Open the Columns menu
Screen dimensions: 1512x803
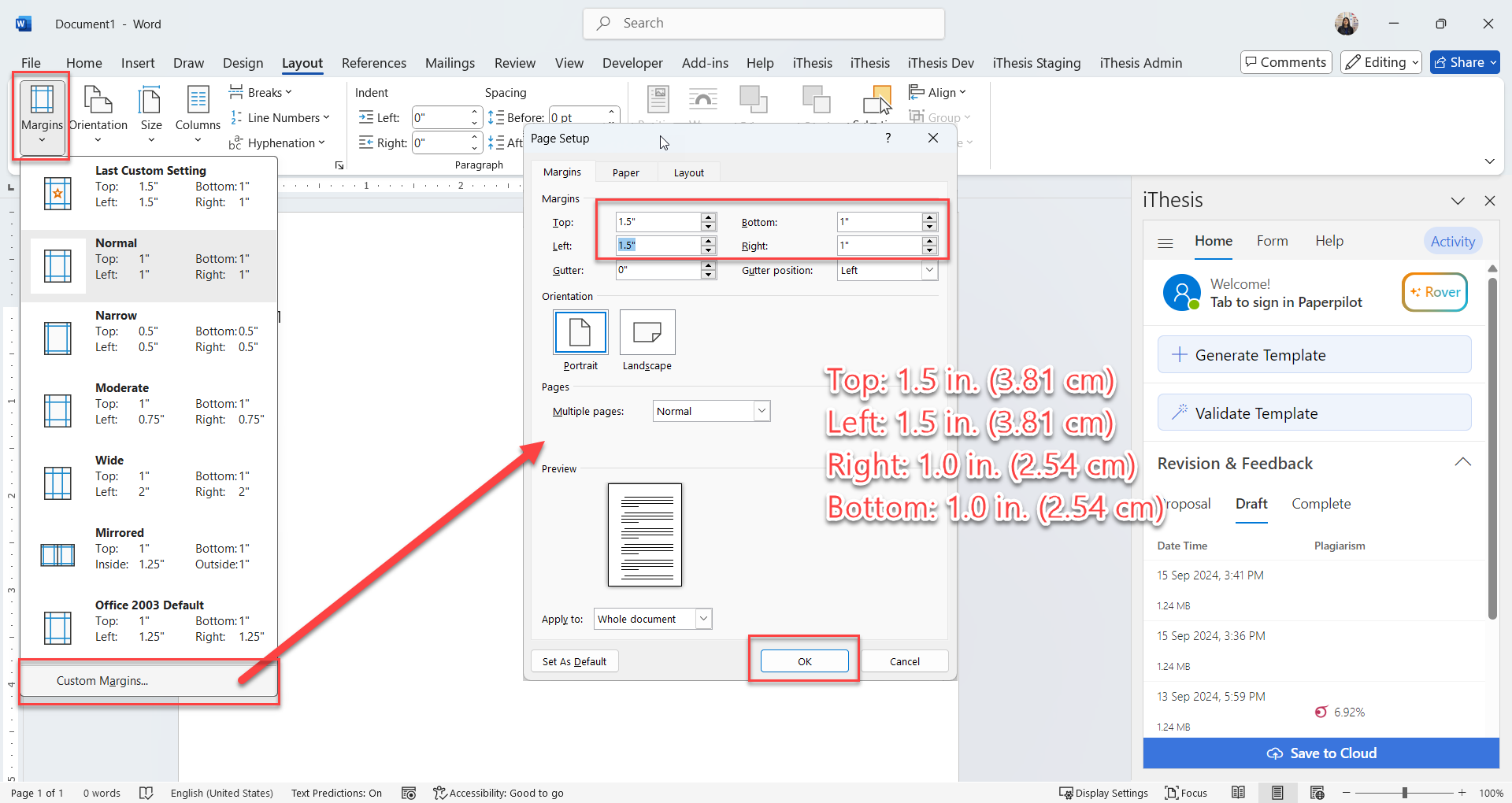pyautogui.click(x=198, y=115)
